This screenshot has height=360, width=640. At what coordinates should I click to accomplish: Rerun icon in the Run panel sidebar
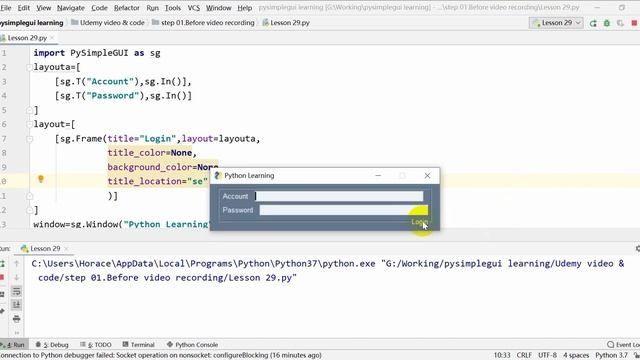coord(2,264)
